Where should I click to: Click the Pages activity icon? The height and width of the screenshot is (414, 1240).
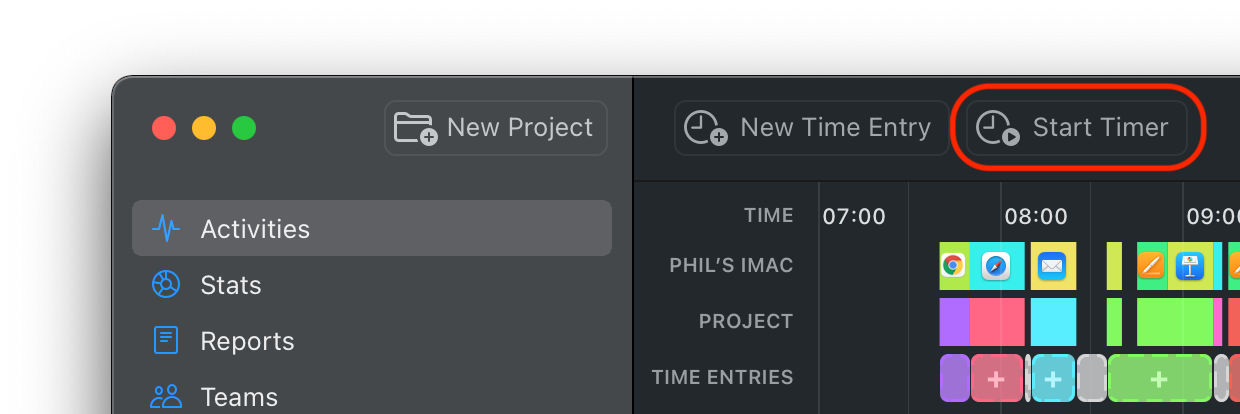1152,266
